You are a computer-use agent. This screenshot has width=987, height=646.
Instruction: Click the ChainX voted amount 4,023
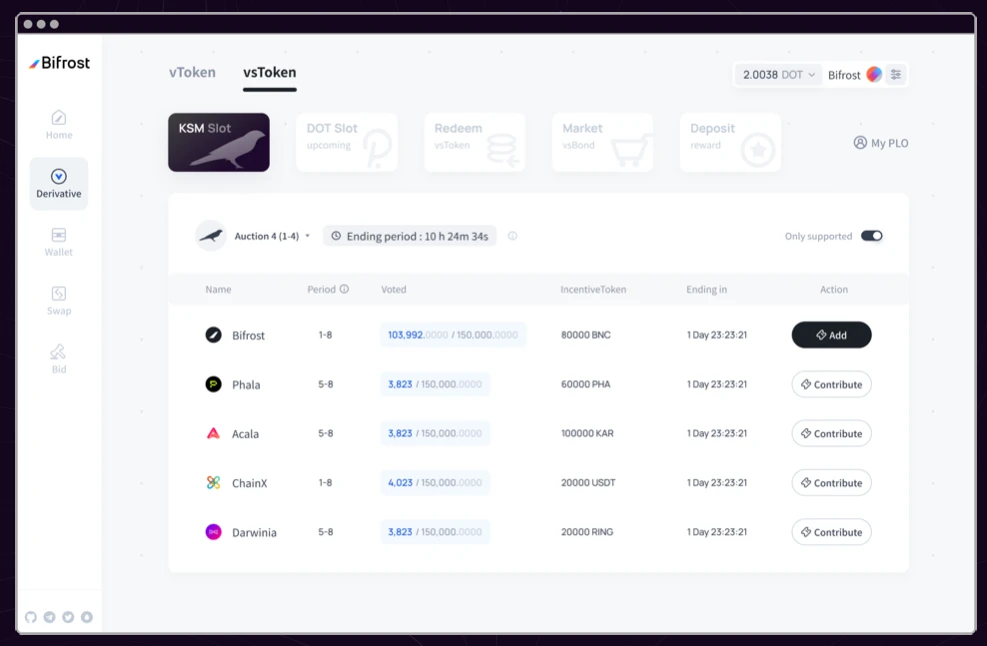[x=400, y=482]
